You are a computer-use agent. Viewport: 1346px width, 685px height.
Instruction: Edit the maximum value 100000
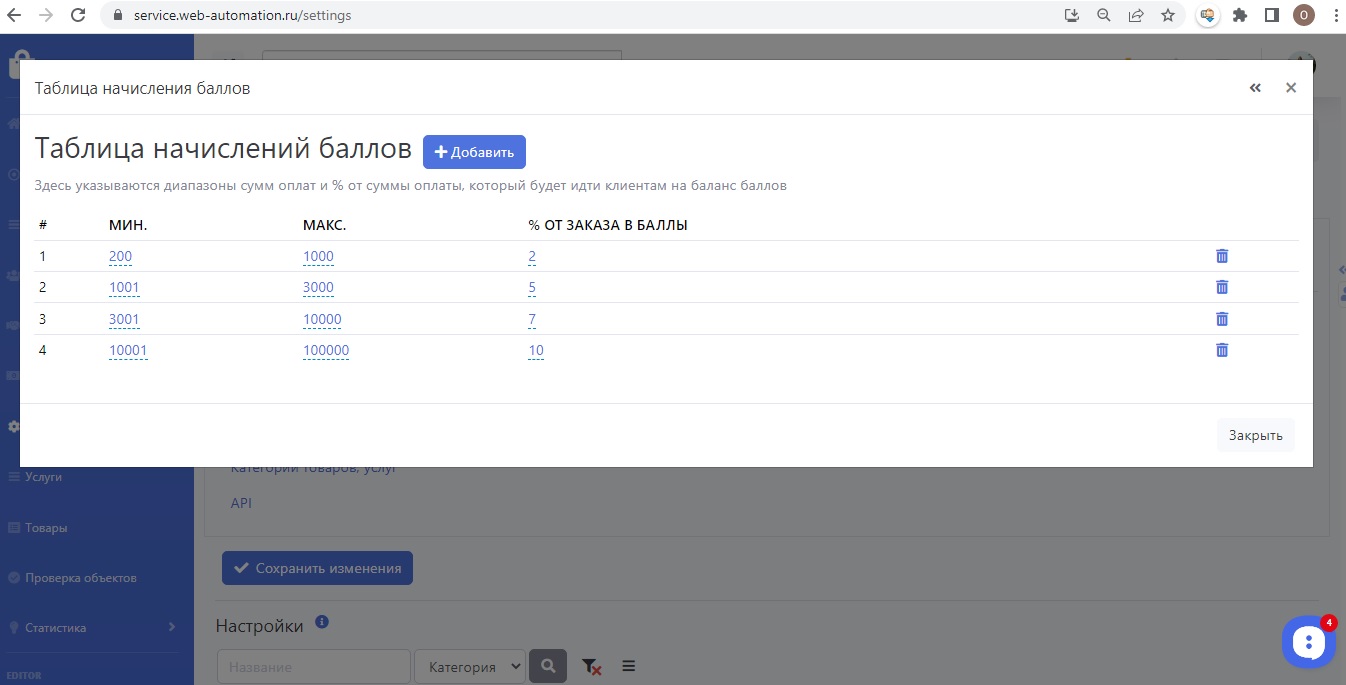pyautogui.click(x=326, y=350)
